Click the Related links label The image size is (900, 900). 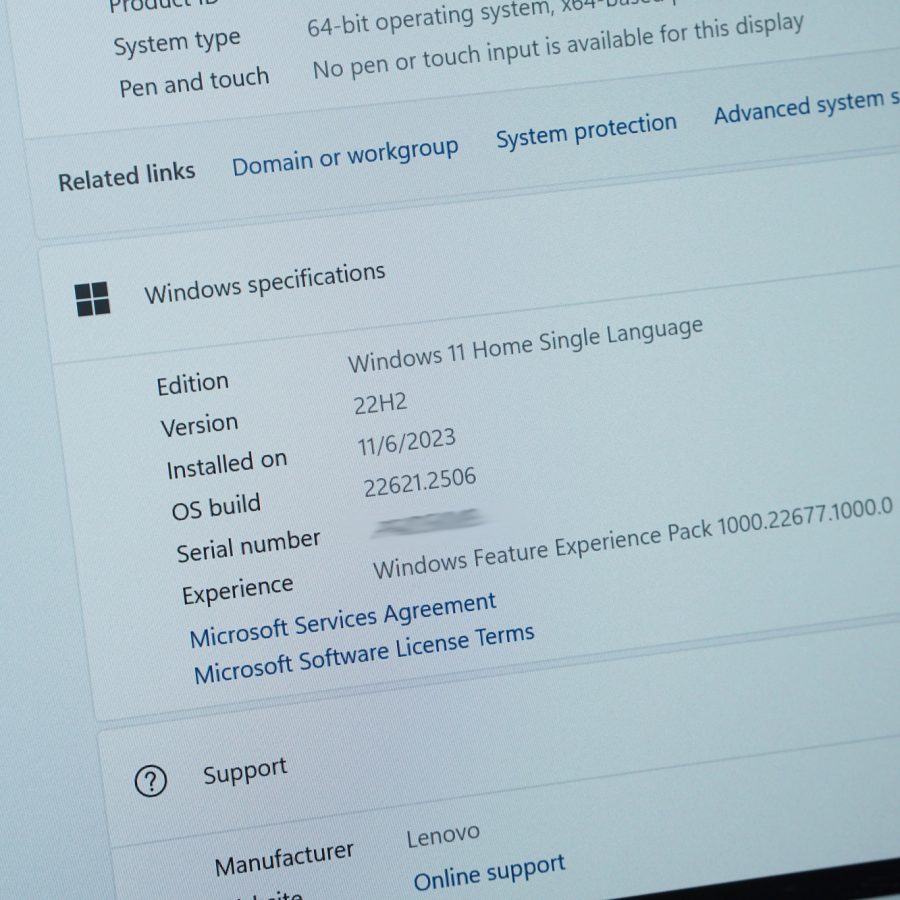[x=126, y=177]
